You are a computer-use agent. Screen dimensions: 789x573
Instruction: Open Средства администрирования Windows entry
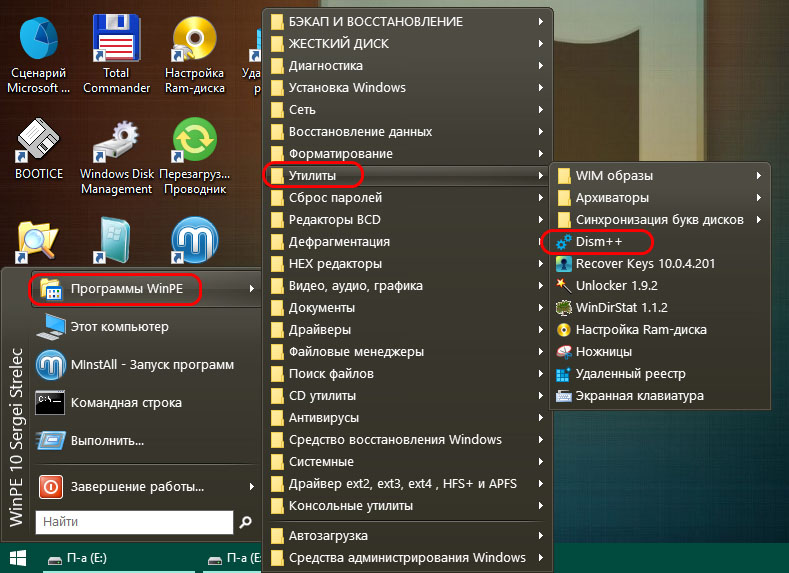click(407, 558)
